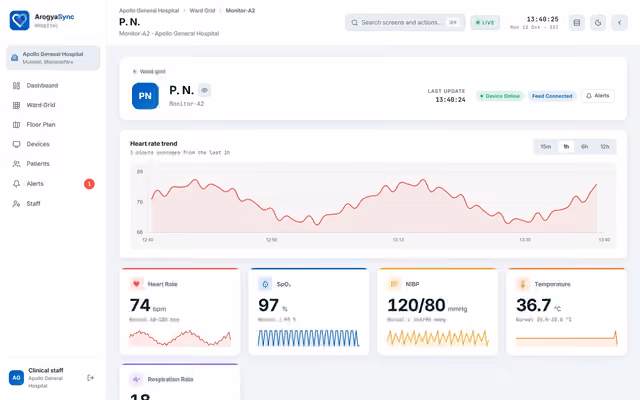This screenshot has width=640, height=400.
Task: Click the Ward Grid table icon
Action: 16,105
